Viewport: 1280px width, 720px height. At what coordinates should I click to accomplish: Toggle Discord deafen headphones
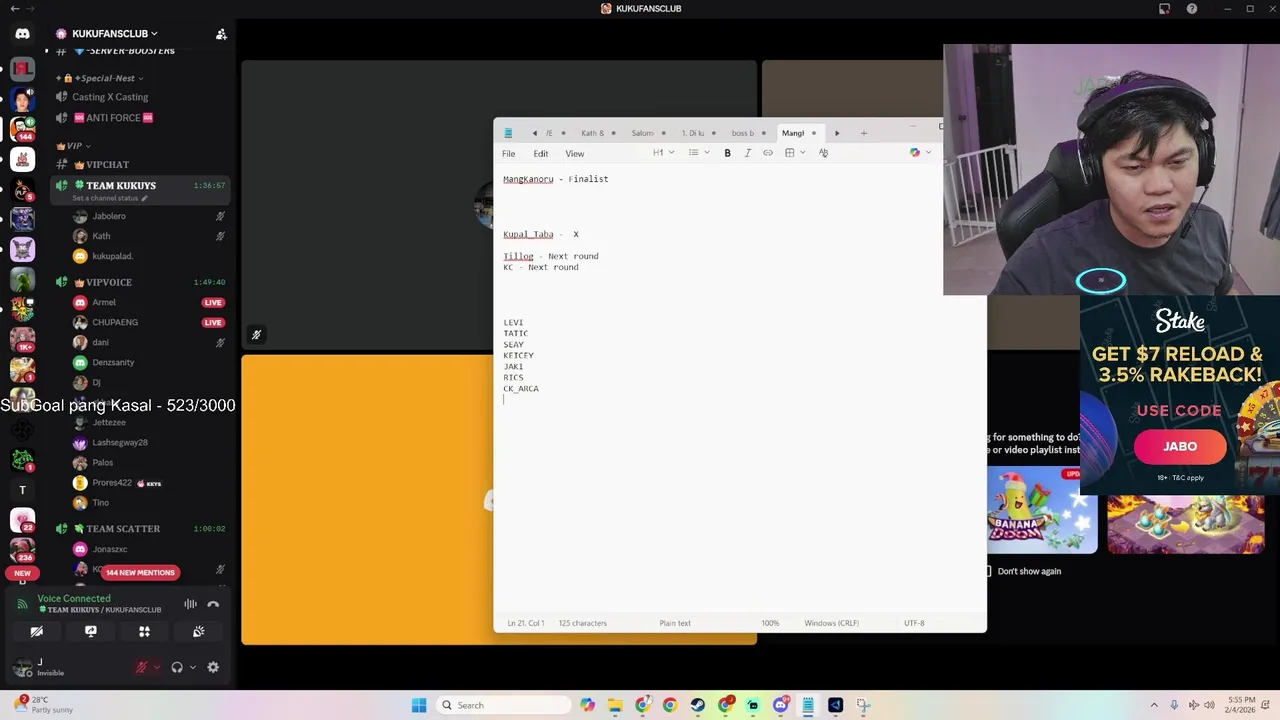tap(177, 667)
